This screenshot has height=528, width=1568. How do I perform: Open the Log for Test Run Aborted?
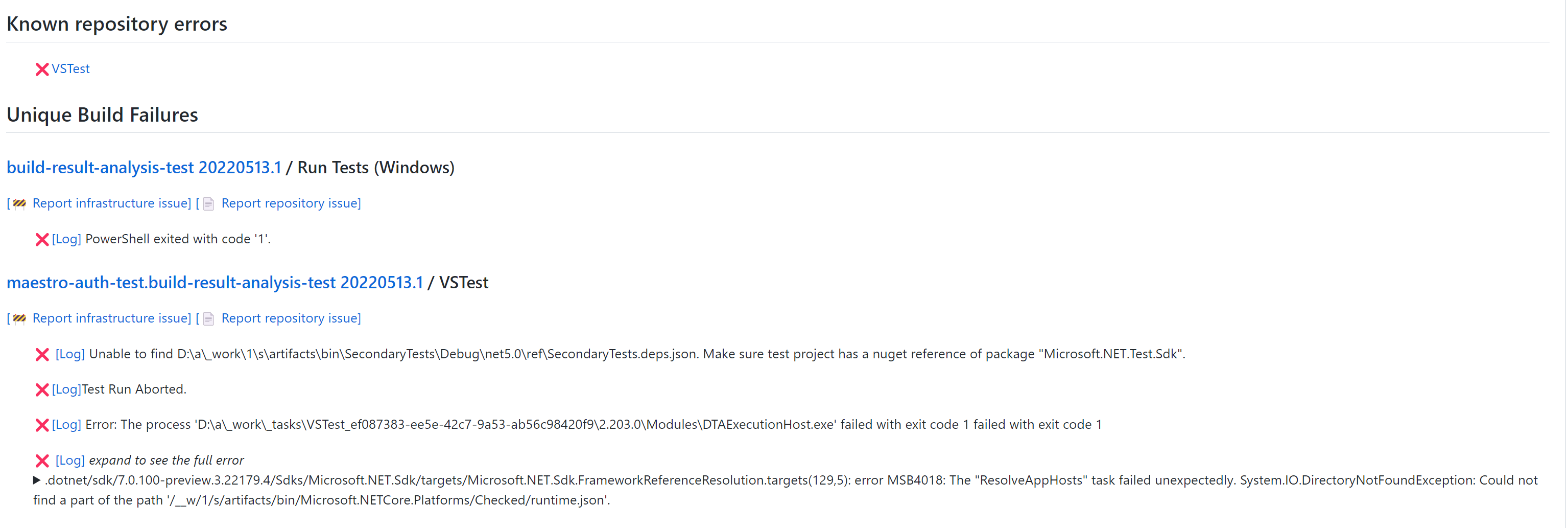coord(65,389)
